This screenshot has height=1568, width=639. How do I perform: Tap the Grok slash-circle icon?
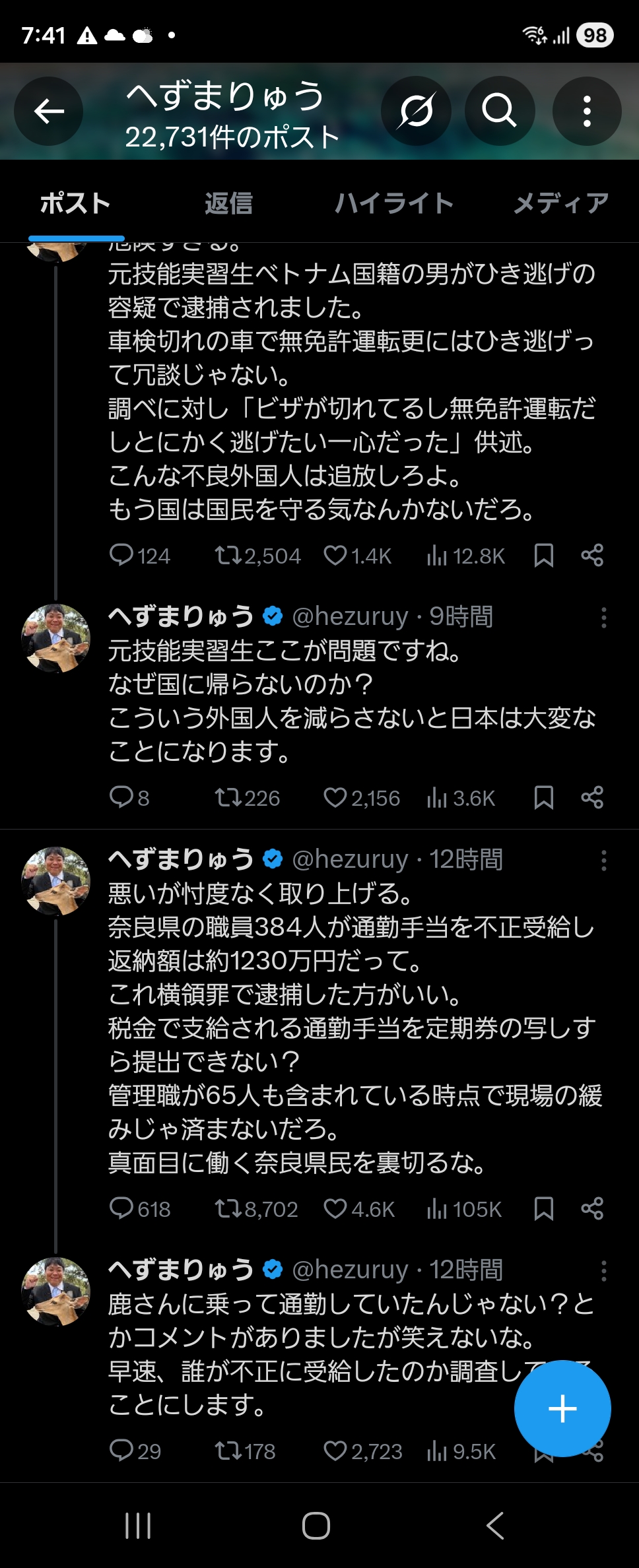416,111
